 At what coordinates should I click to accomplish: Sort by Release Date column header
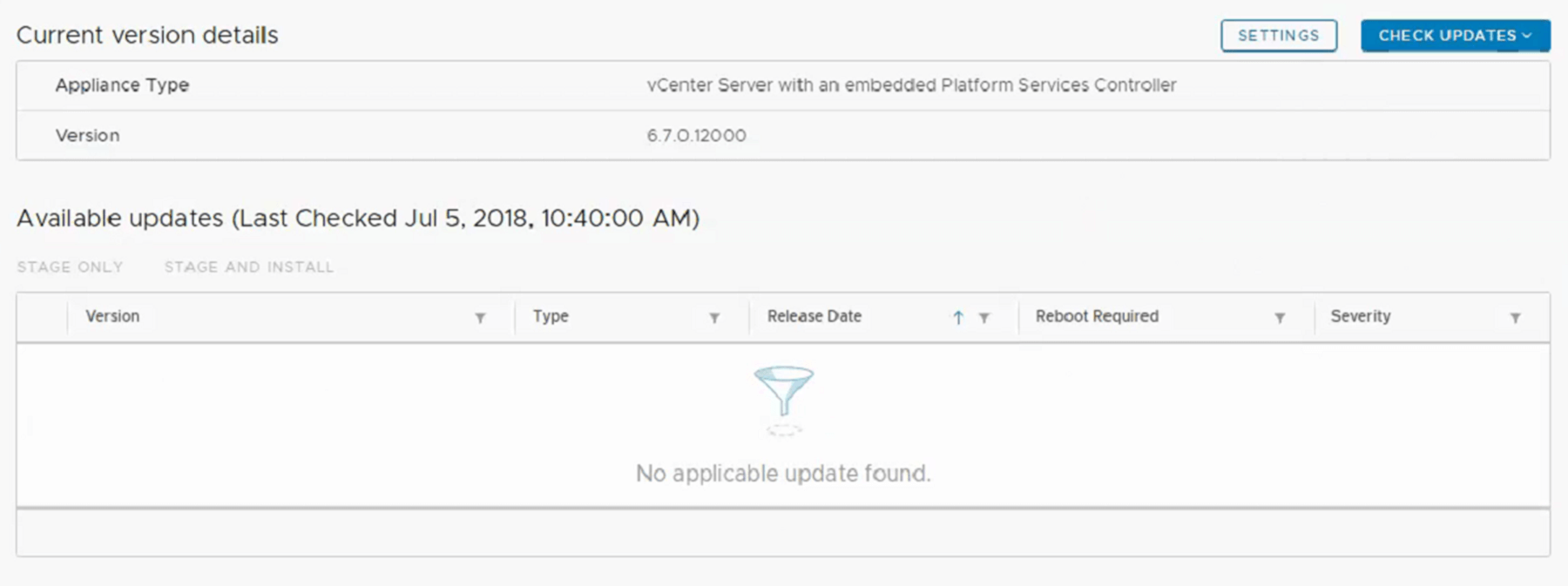pos(814,316)
